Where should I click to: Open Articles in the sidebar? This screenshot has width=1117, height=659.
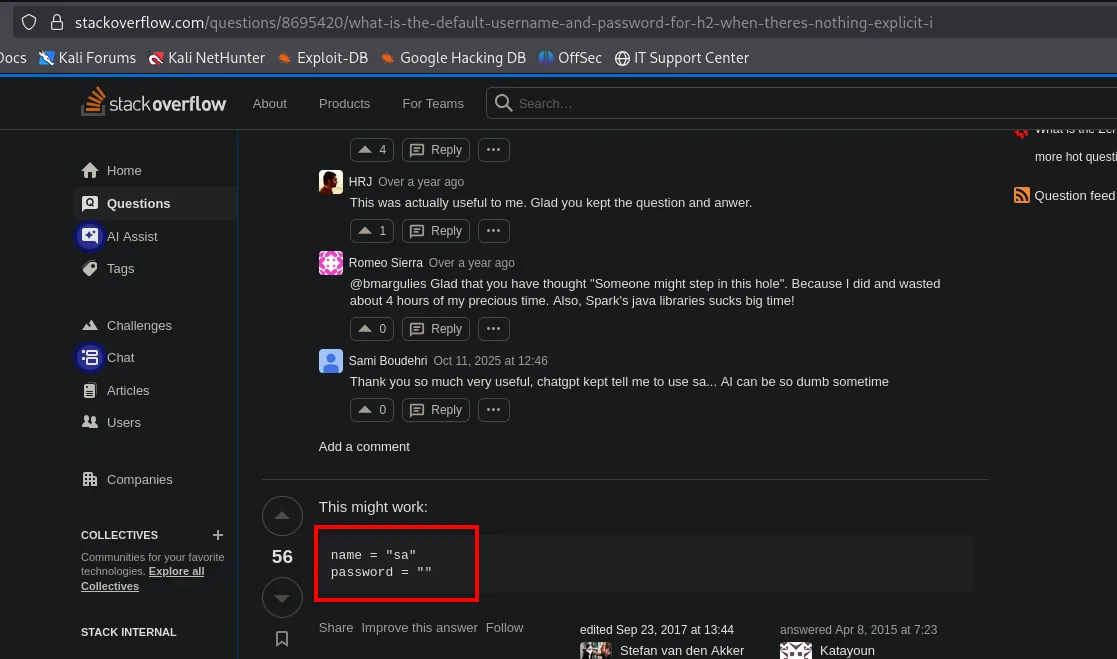[155, 390]
